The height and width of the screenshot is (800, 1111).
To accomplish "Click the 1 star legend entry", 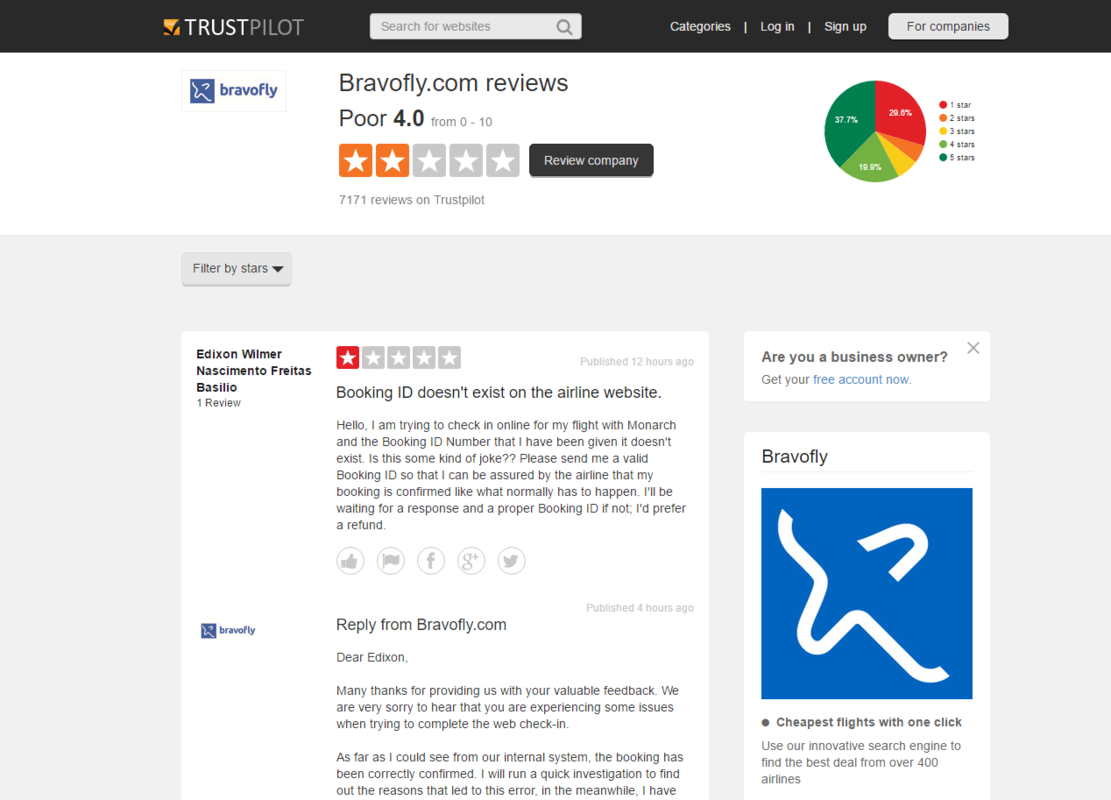I will (x=956, y=105).
